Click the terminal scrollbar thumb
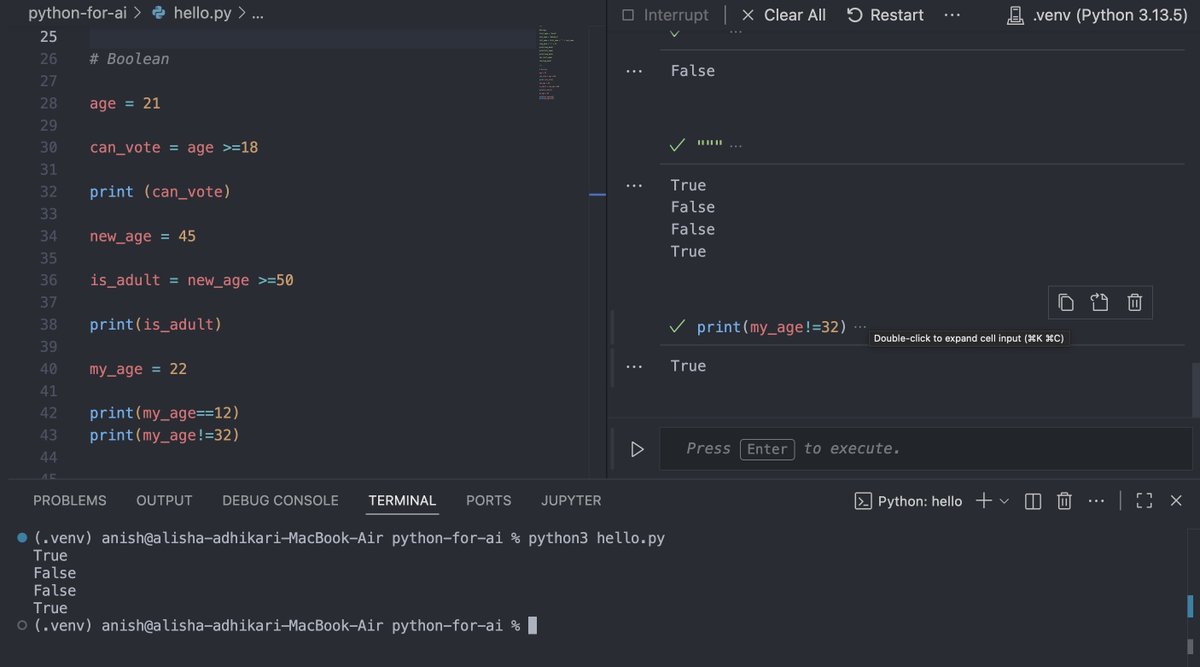The image size is (1200, 667). [x=1190, y=607]
